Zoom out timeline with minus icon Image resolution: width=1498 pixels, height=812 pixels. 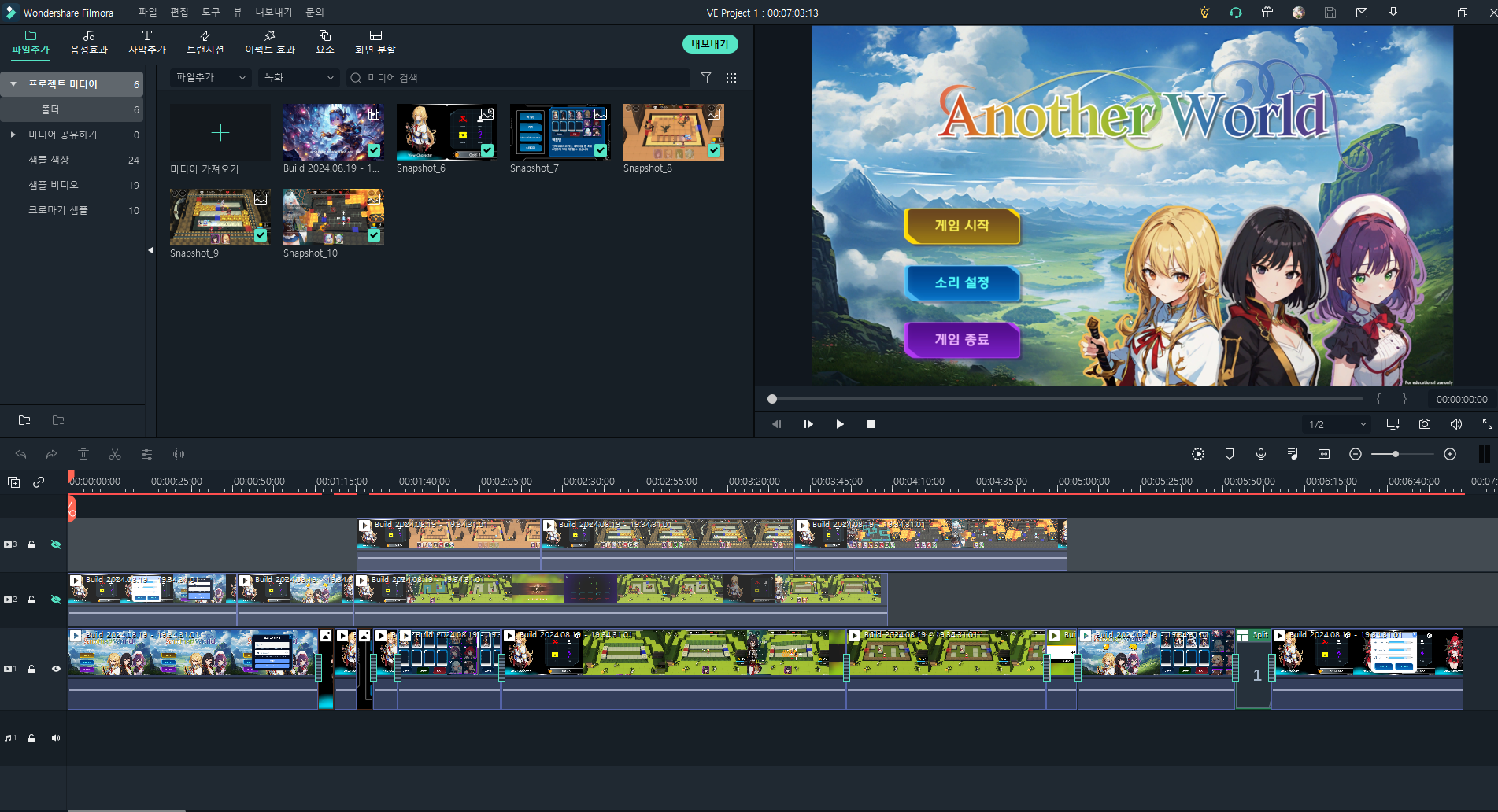point(1356,454)
